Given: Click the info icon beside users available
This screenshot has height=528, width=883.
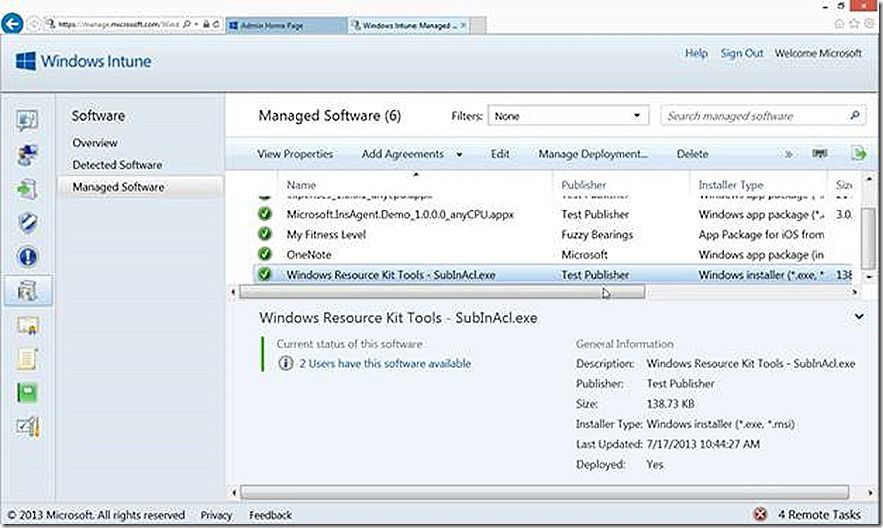Looking at the screenshot, I should tap(286, 363).
